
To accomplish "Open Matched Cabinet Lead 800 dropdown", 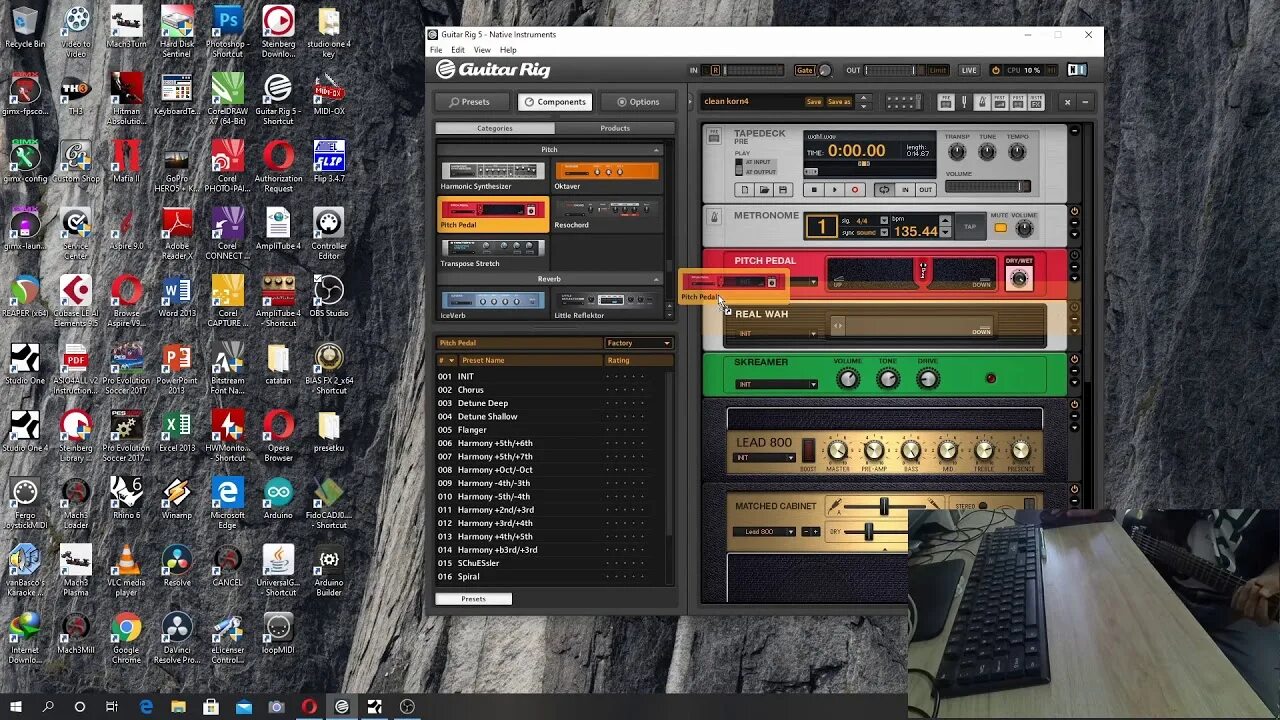I will click(765, 532).
